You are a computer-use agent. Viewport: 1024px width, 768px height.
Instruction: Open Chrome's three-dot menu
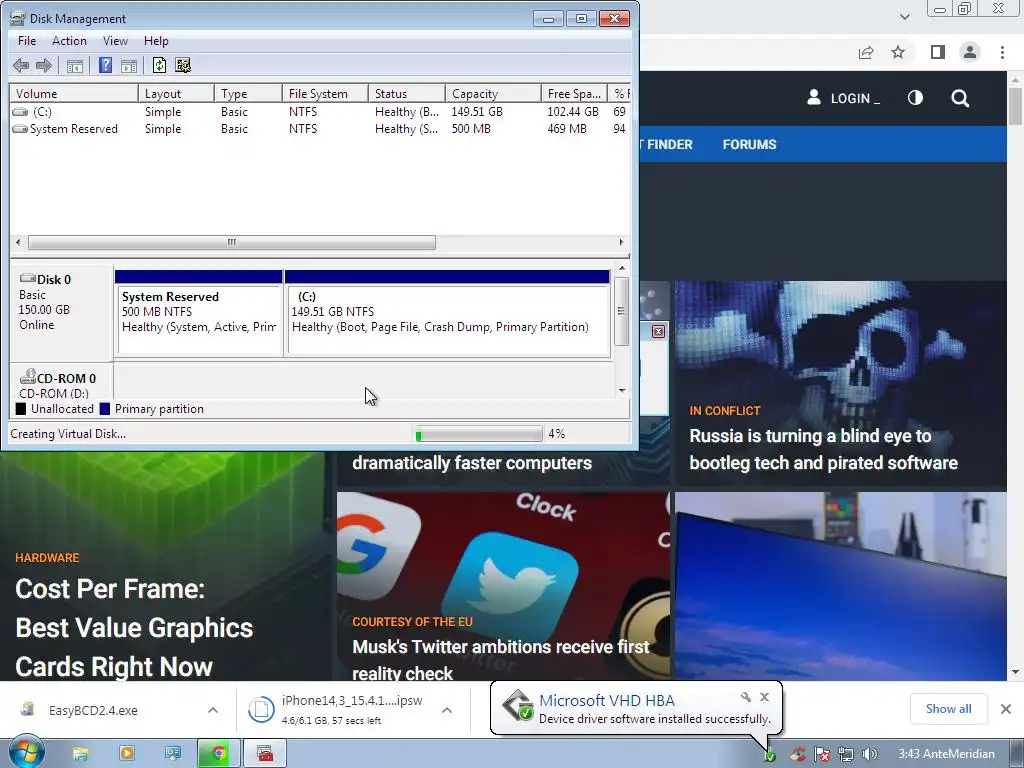coord(1002,52)
